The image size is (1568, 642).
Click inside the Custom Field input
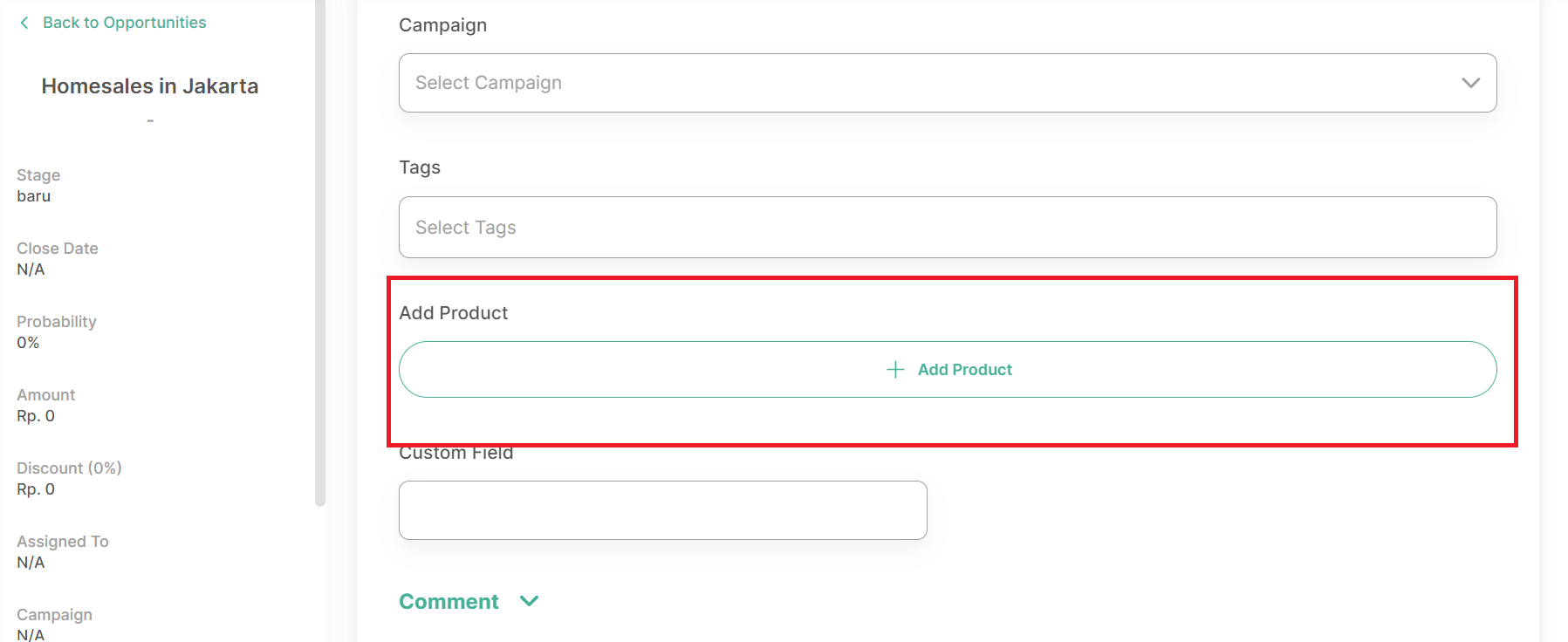click(663, 510)
